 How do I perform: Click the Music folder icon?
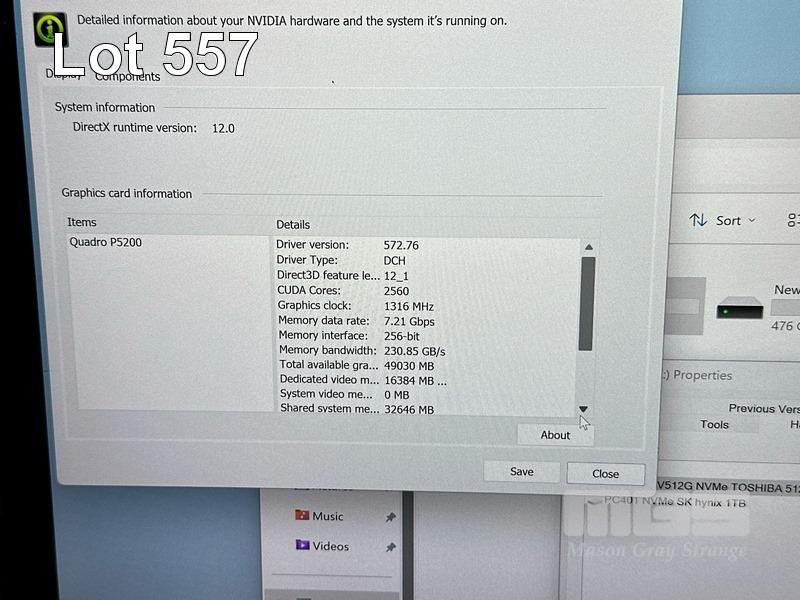coord(302,516)
